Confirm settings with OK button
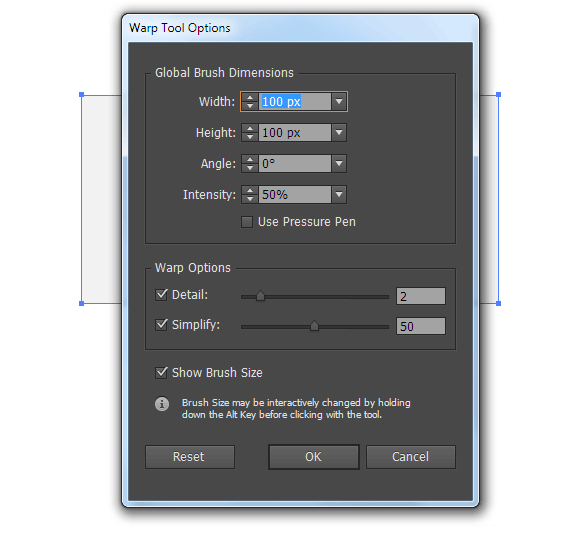 click(x=314, y=457)
